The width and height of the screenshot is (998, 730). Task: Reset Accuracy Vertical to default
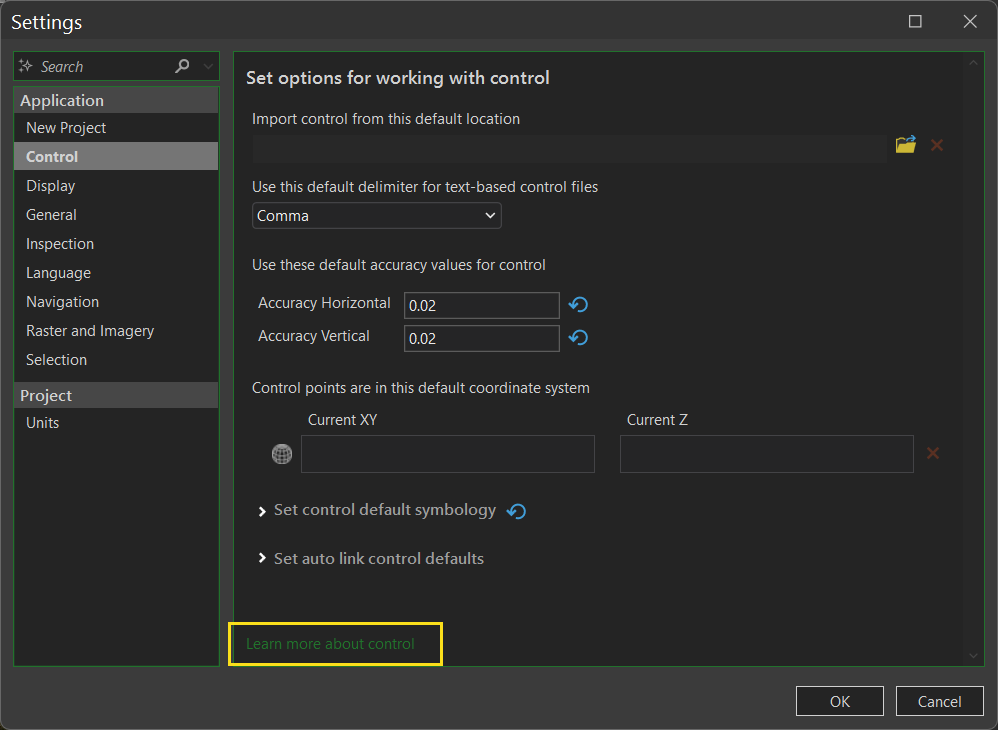(578, 337)
